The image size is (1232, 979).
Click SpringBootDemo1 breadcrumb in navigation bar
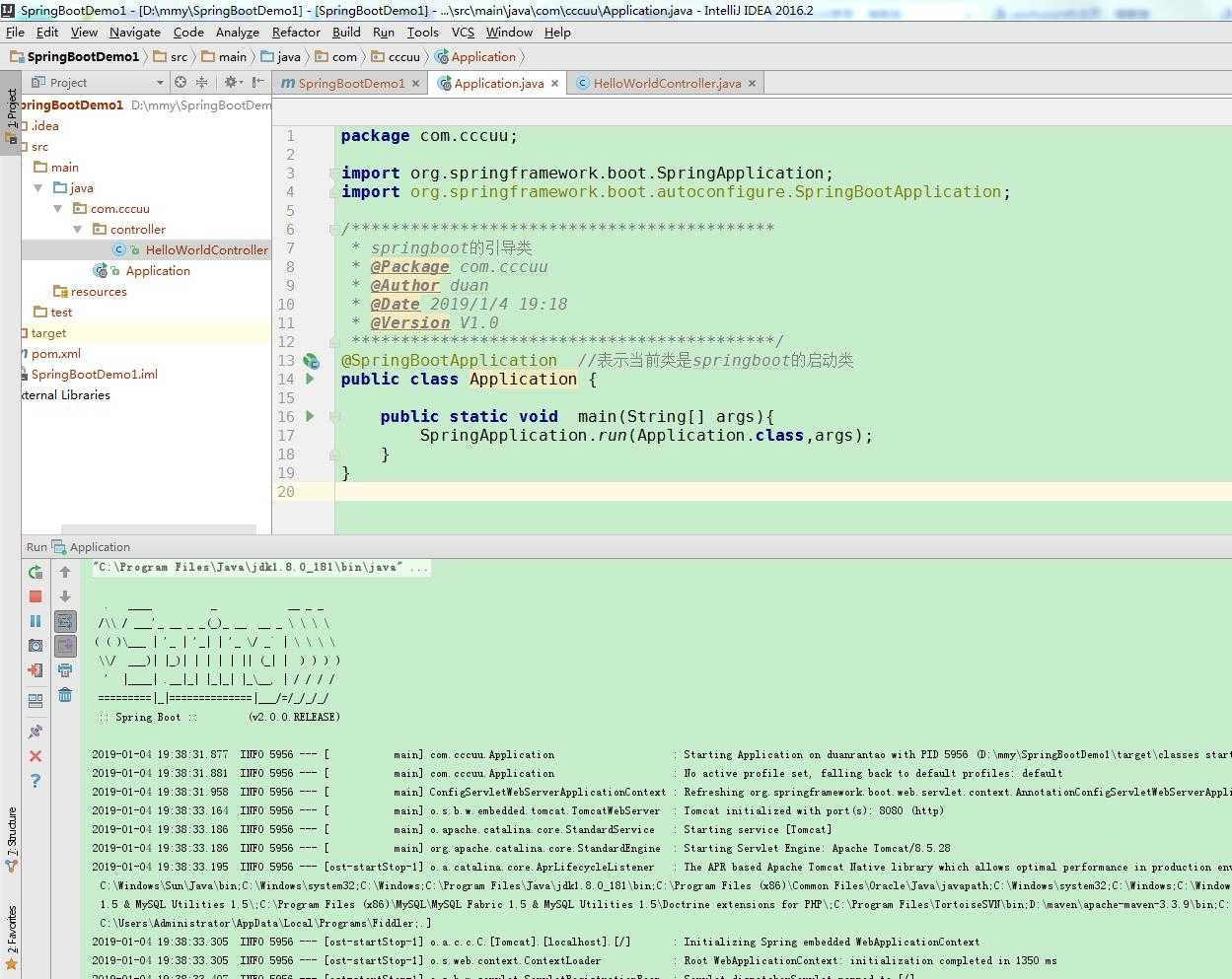click(75, 57)
